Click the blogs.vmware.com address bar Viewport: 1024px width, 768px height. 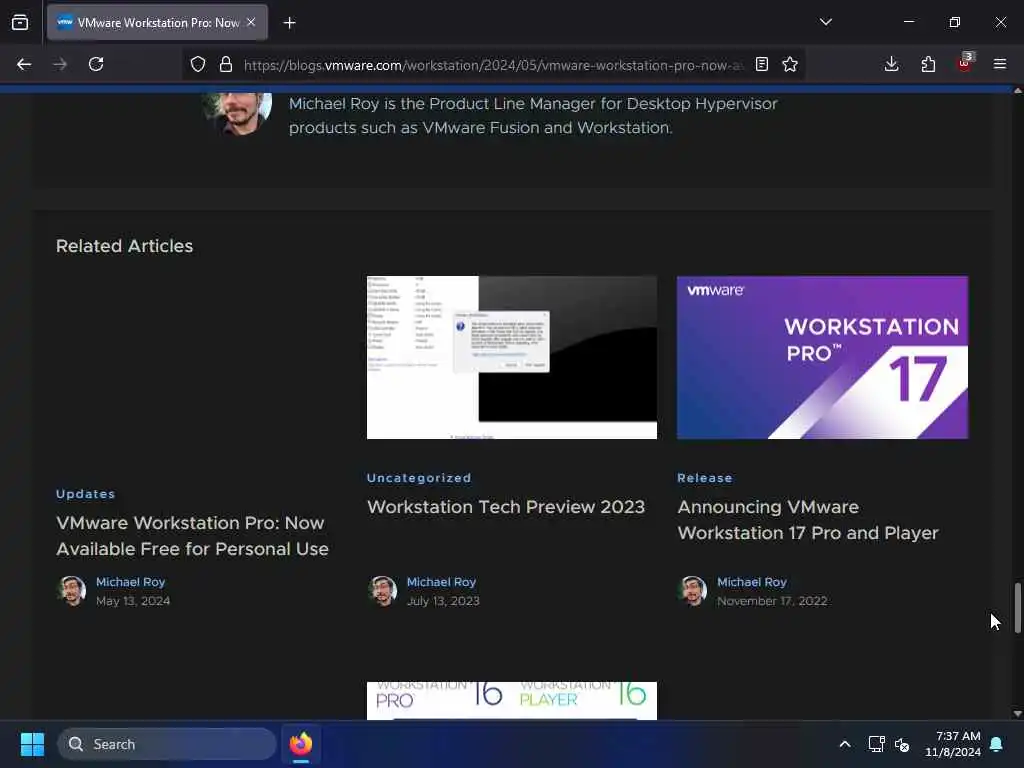point(493,65)
